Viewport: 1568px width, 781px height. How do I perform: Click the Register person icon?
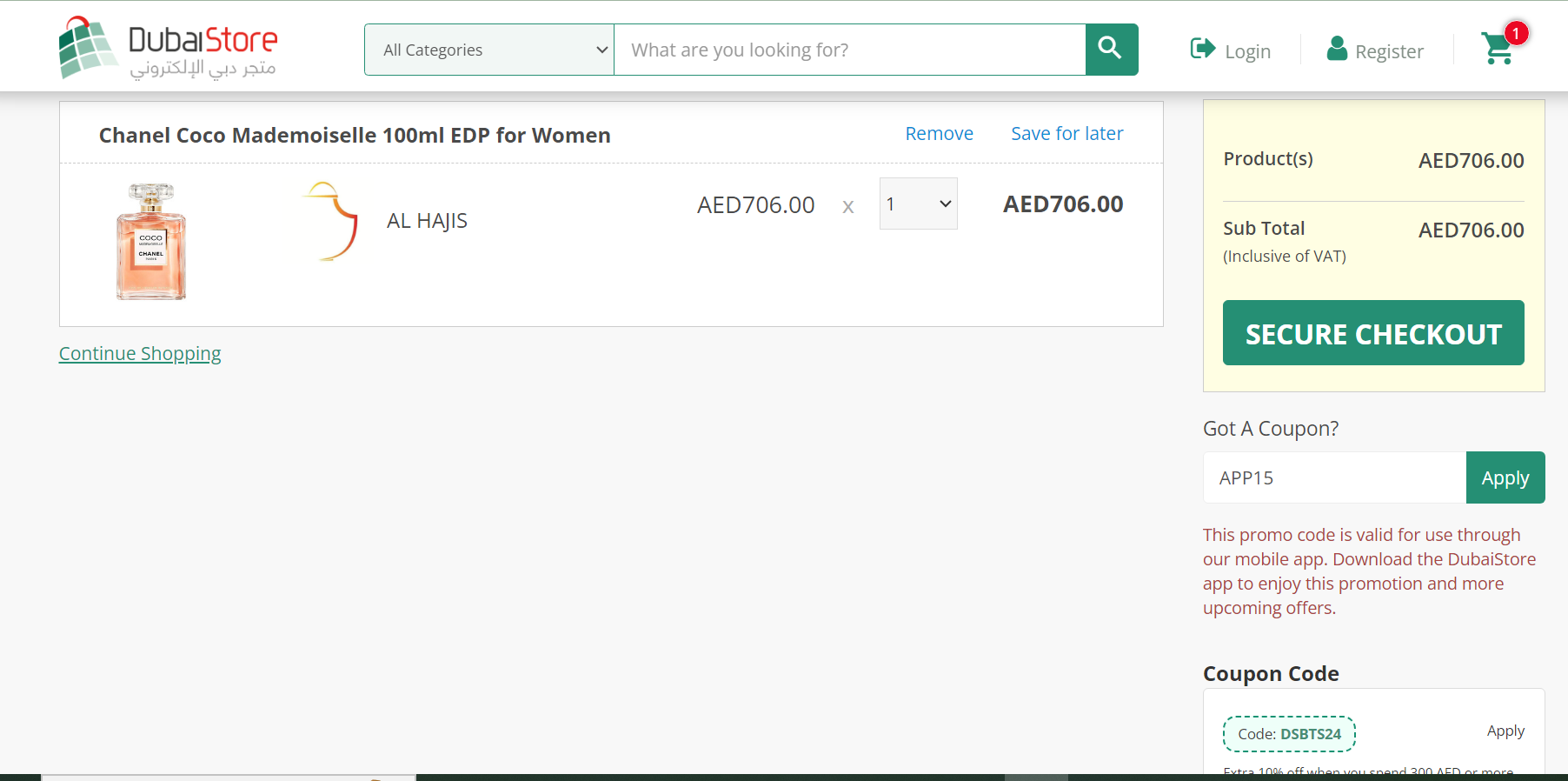click(x=1337, y=49)
